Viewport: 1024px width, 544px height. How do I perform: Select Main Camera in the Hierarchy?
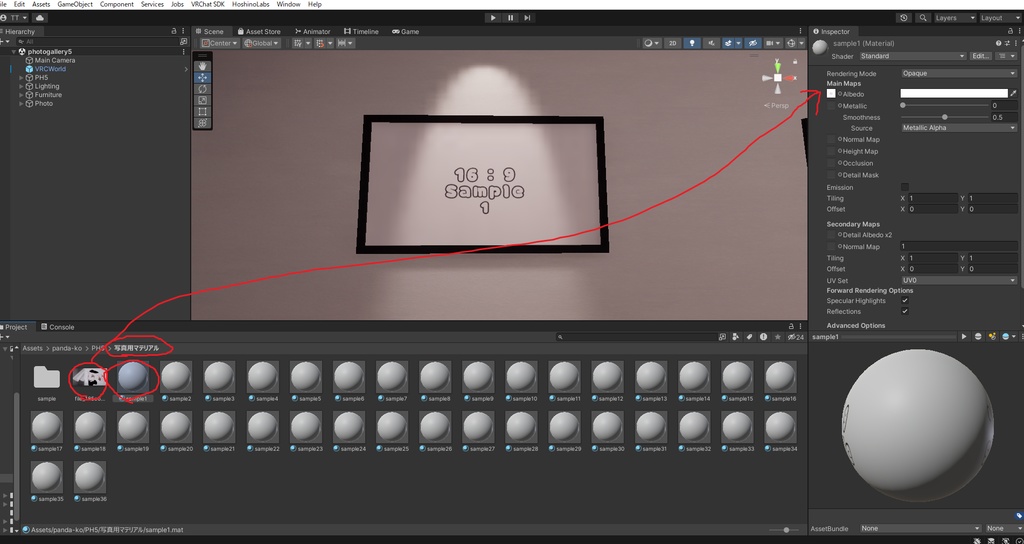pos(55,60)
